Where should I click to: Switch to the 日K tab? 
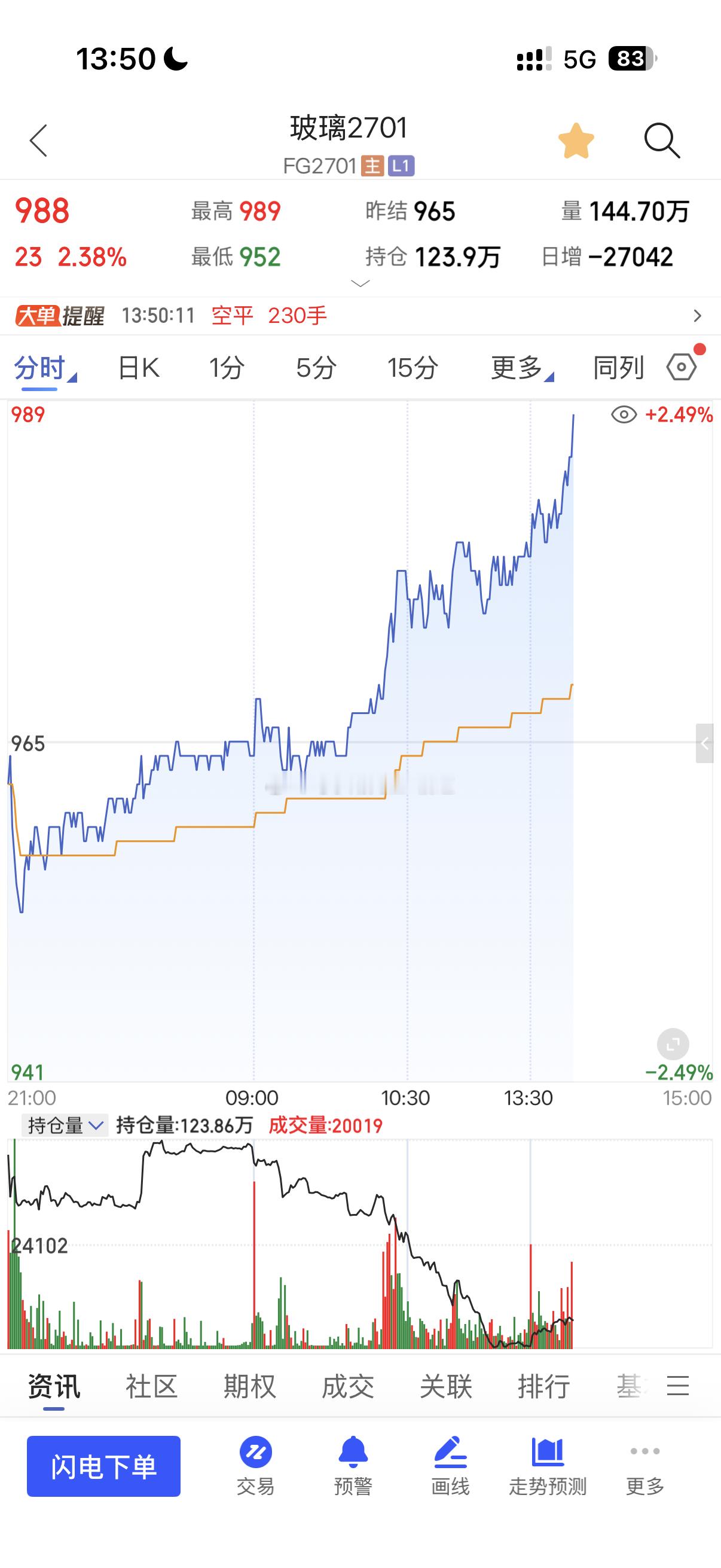[139, 368]
